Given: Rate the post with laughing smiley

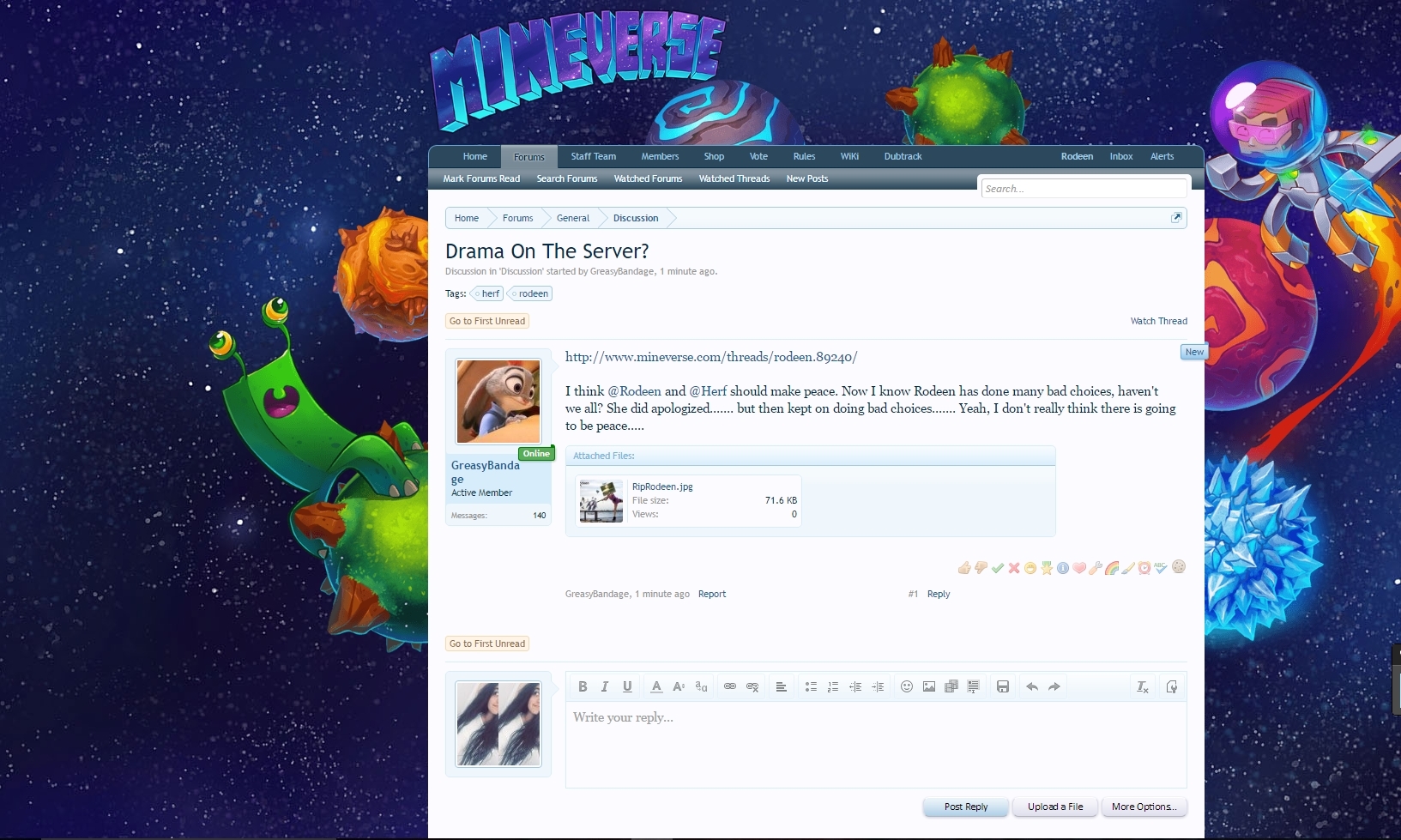Looking at the screenshot, I should [1030, 568].
